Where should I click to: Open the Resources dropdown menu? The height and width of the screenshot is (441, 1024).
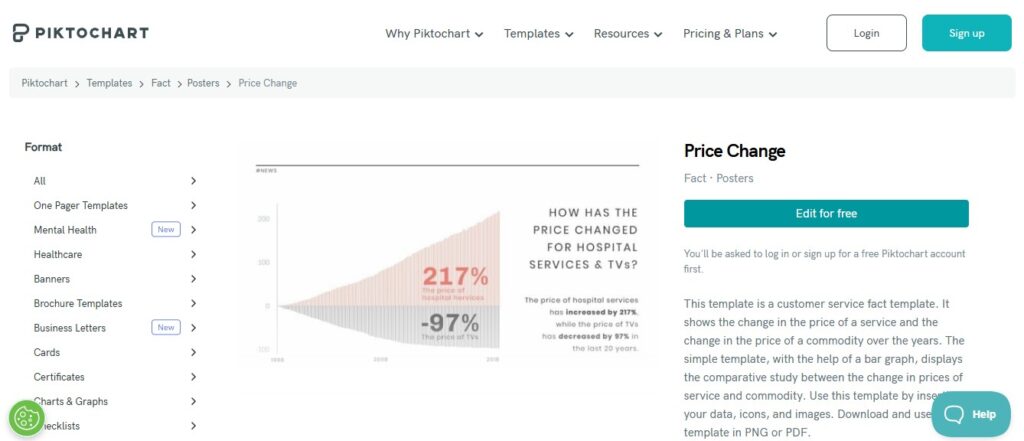click(628, 33)
